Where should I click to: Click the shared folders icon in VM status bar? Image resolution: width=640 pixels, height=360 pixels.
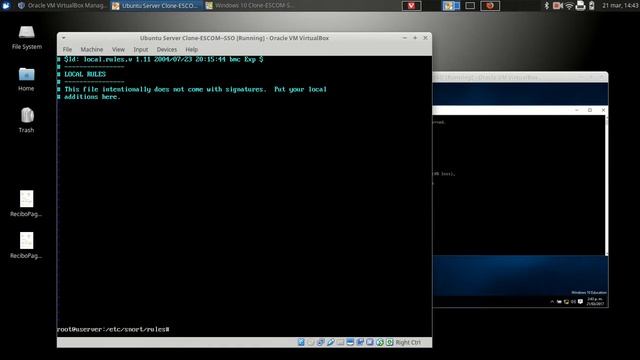(340, 342)
